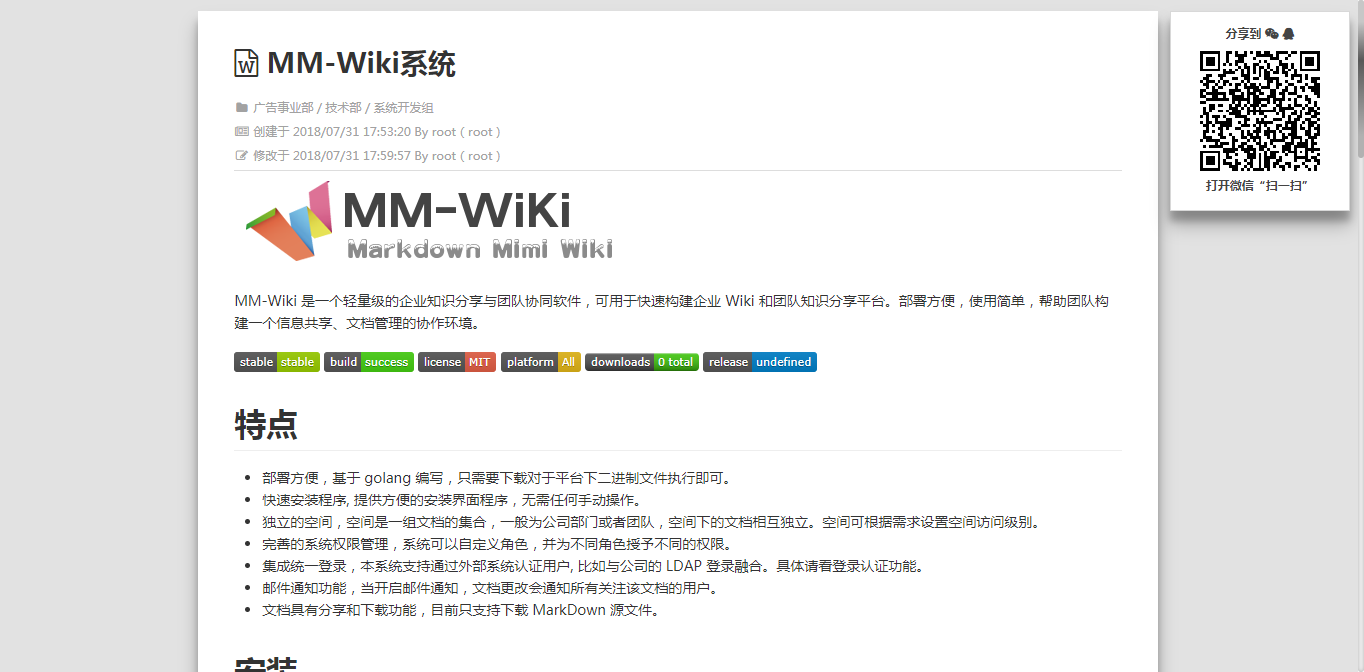Screen dimensions: 1364x672
Task: Click the 分享到 label
Action: pos(1242,33)
